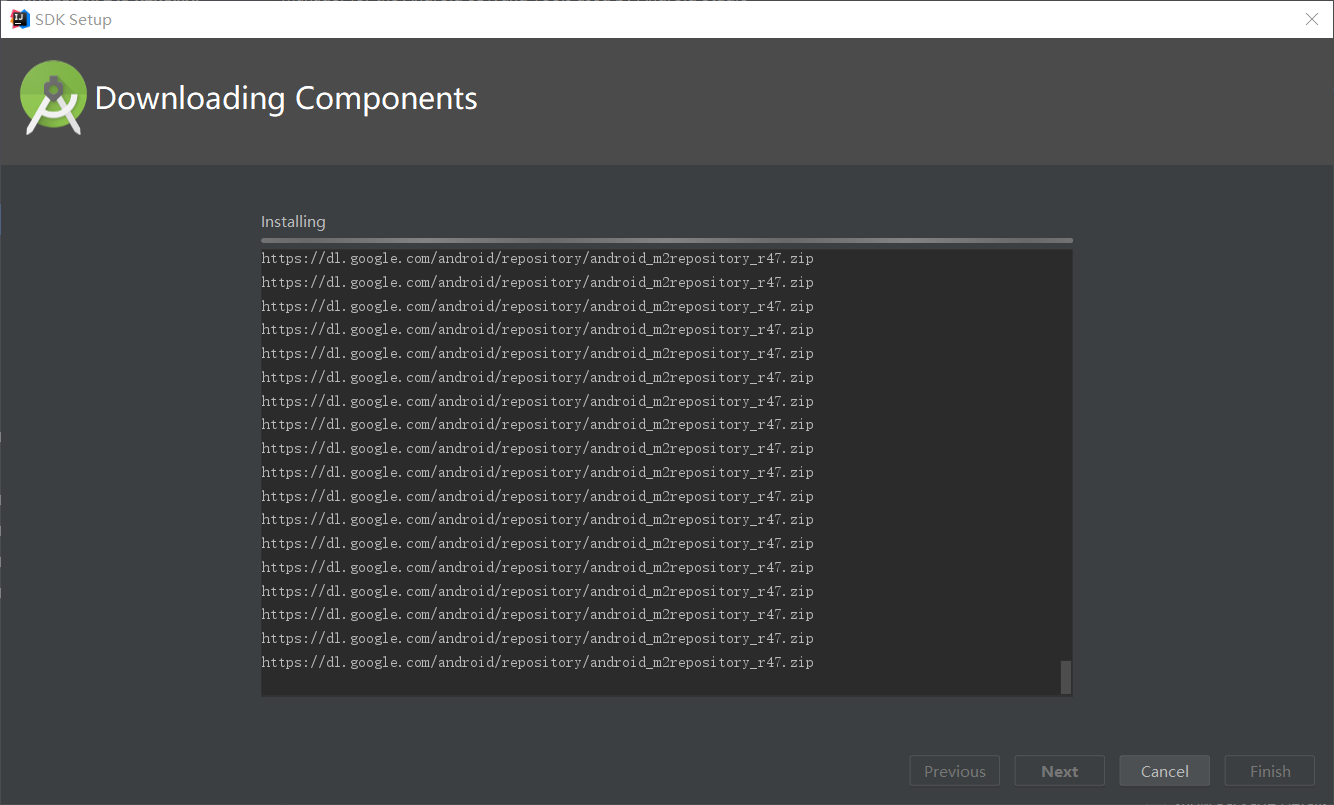Click the Finish button
Viewport: 1334px width, 805px height.
coord(1269,771)
